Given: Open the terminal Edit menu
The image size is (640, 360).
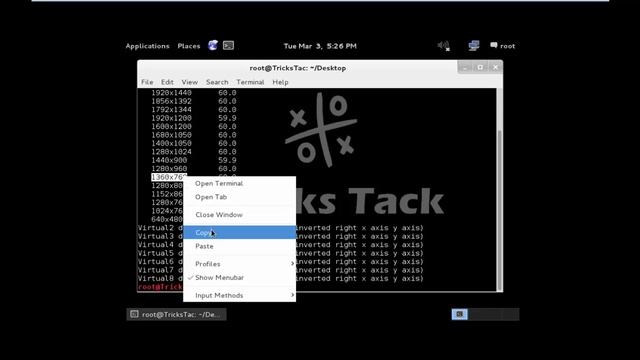Looking at the screenshot, I should pyautogui.click(x=167, y=82).
